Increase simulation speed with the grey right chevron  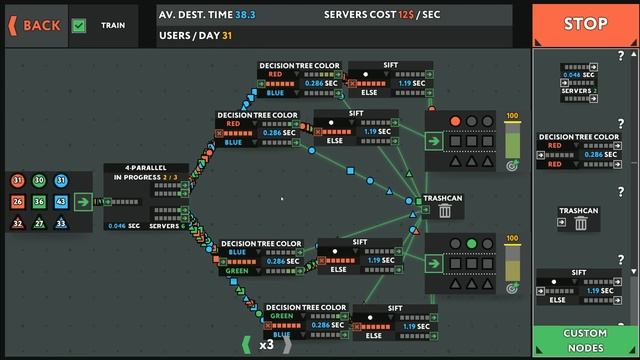coord(287,345)
